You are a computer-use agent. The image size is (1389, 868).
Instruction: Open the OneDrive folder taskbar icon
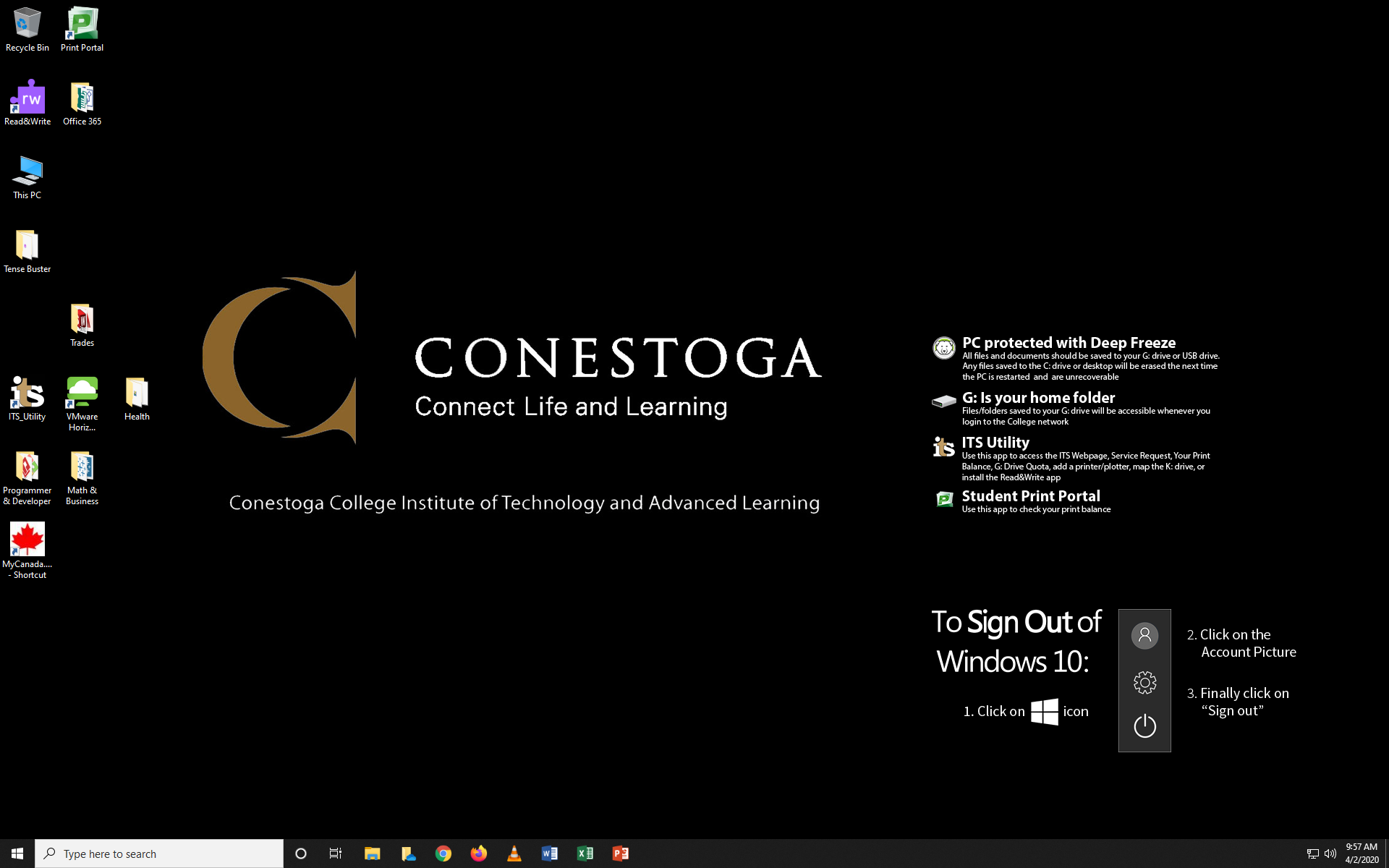pyautogui.click(x=408, y=854)
